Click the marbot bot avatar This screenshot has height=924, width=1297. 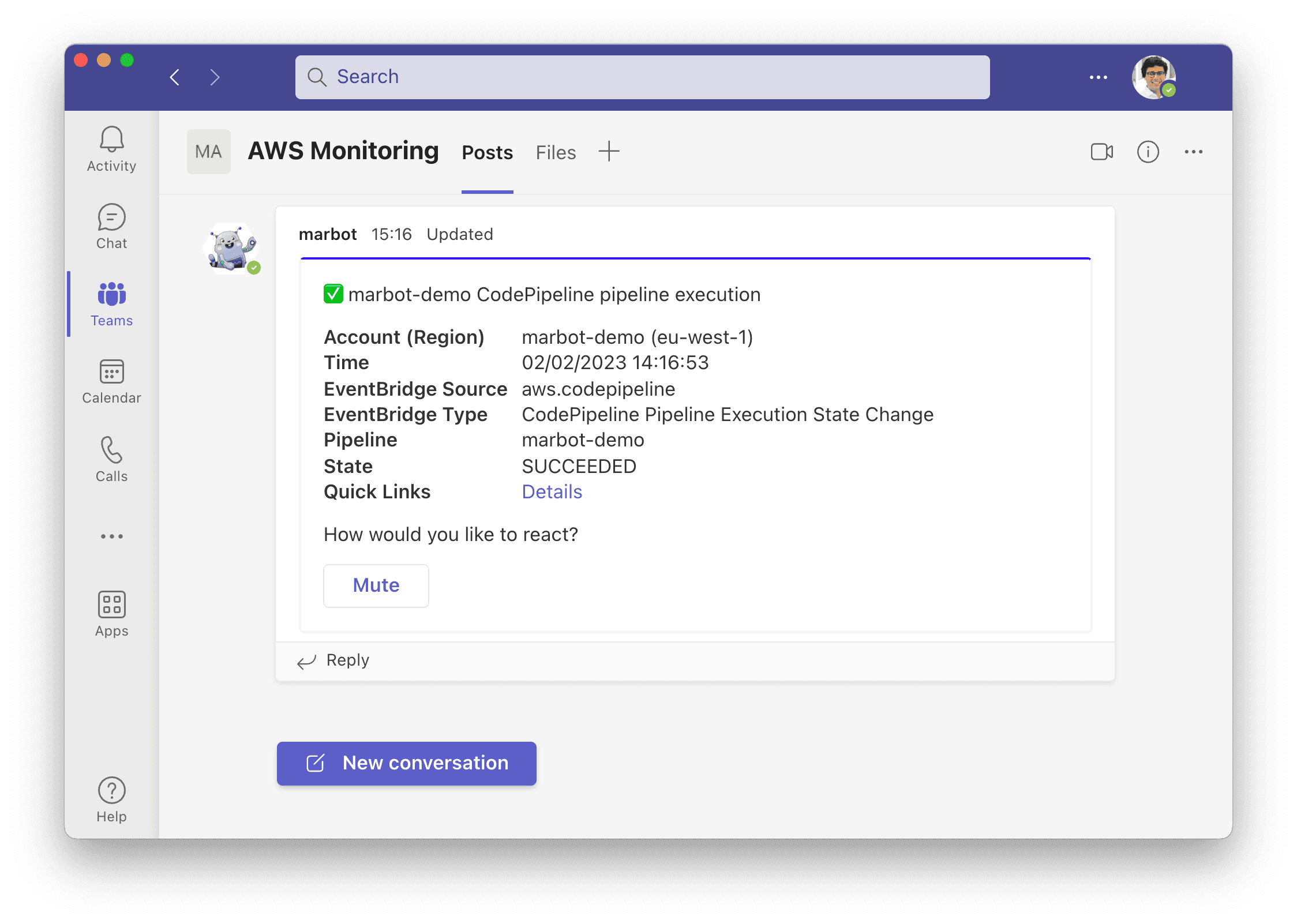click(231, 248)
